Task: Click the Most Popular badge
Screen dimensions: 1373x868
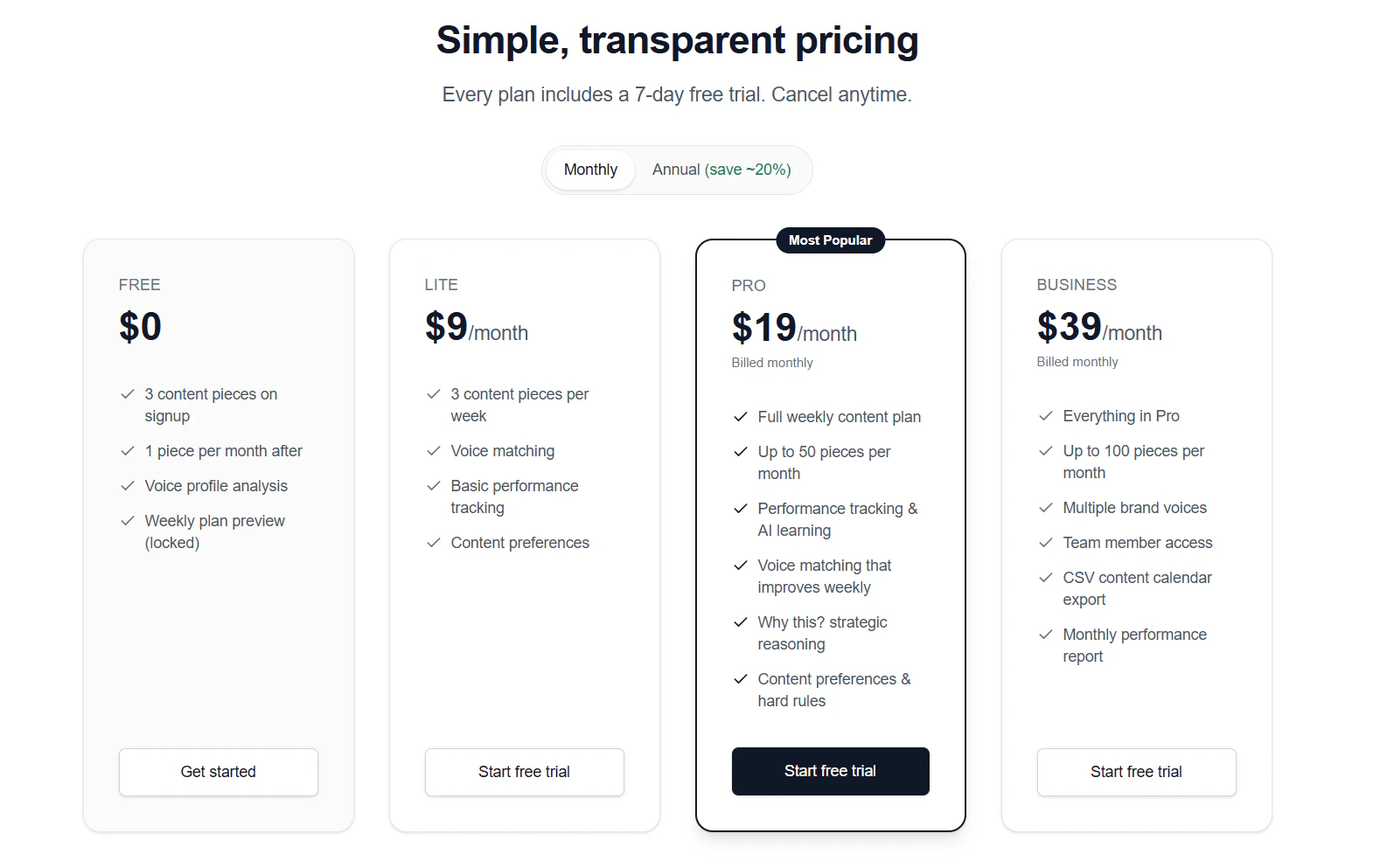Action: coord(830,240)
